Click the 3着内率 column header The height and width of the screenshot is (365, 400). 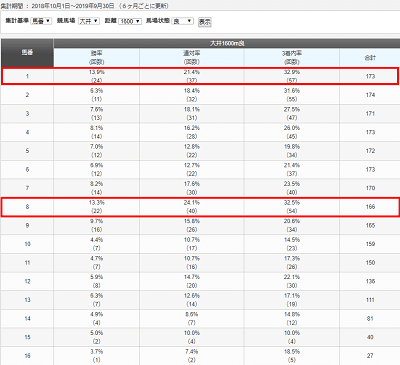click(292, 58)
